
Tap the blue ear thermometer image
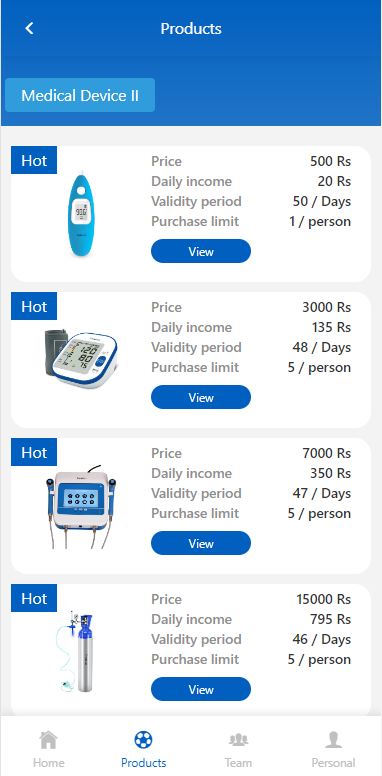(x=81, y=214)
